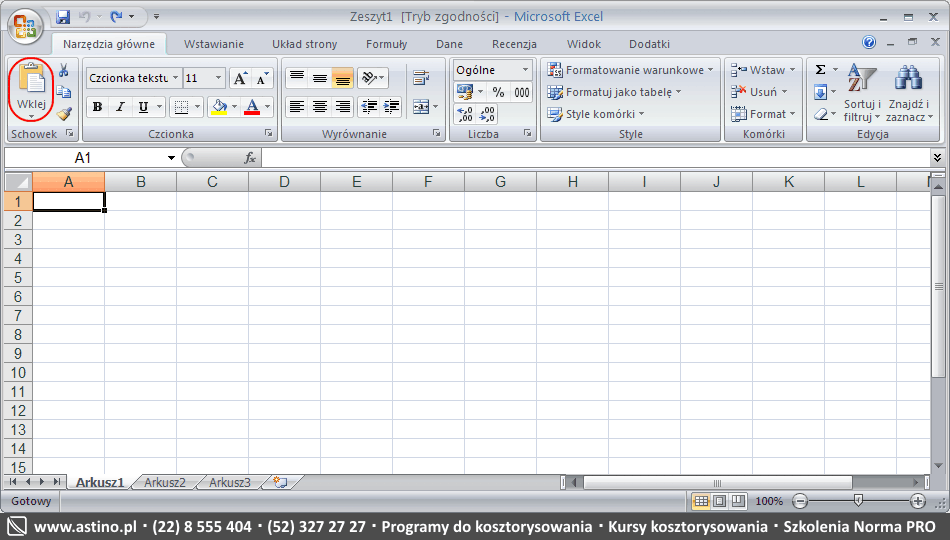Click the text orientation icon
The width and height of the screenshot is (950, 540).
point(369,78)
